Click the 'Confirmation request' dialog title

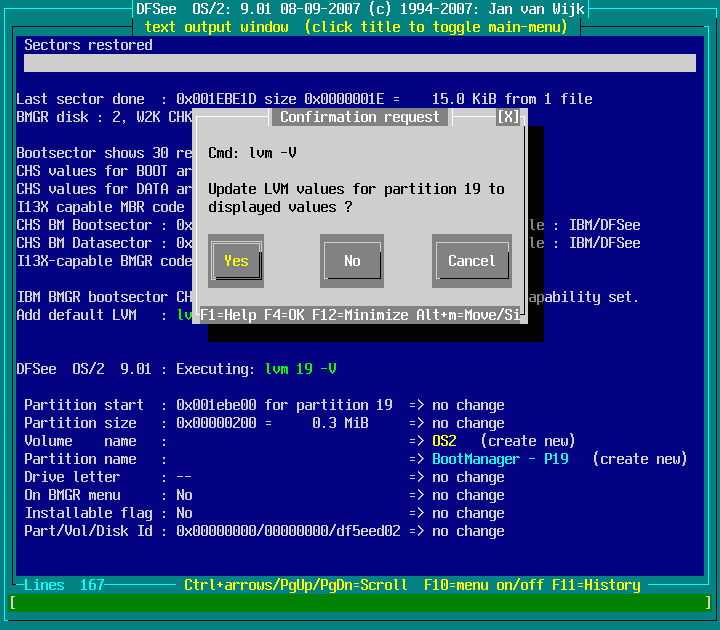tap(360, 117)
